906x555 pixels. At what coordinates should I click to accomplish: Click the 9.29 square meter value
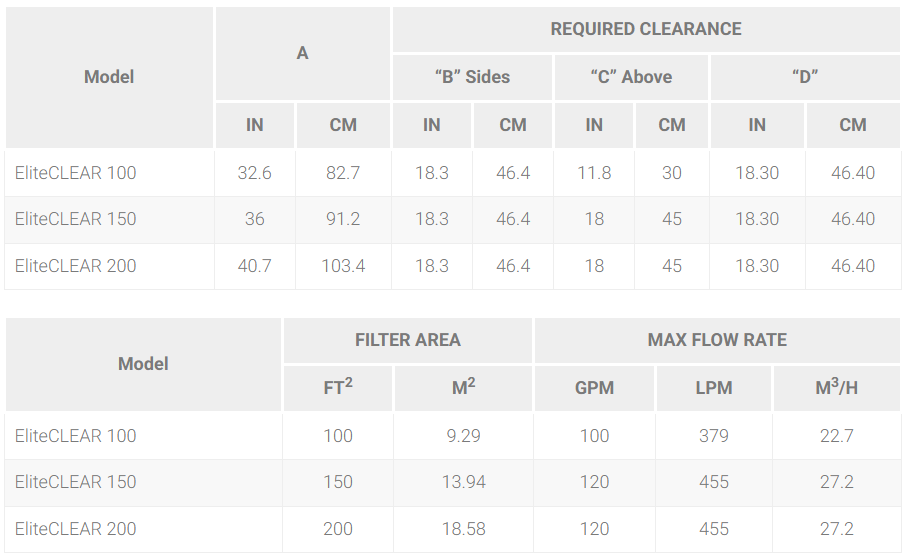tap(463, 435)
